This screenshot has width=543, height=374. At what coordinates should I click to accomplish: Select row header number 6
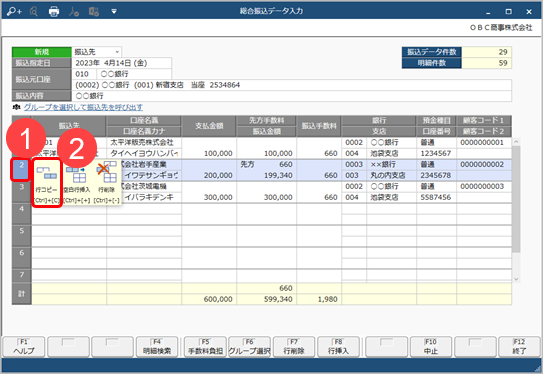[x=21, y=258]
